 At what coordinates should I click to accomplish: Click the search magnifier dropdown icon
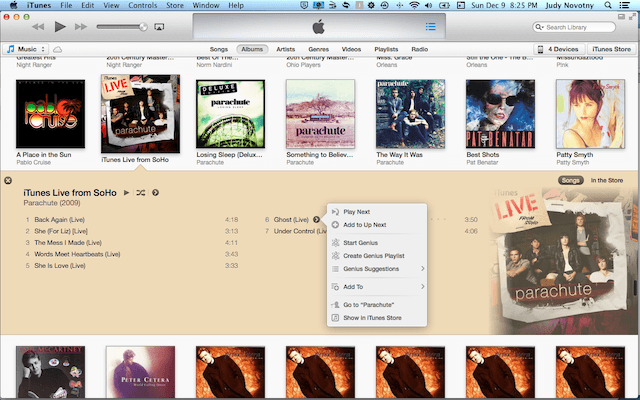540,27
